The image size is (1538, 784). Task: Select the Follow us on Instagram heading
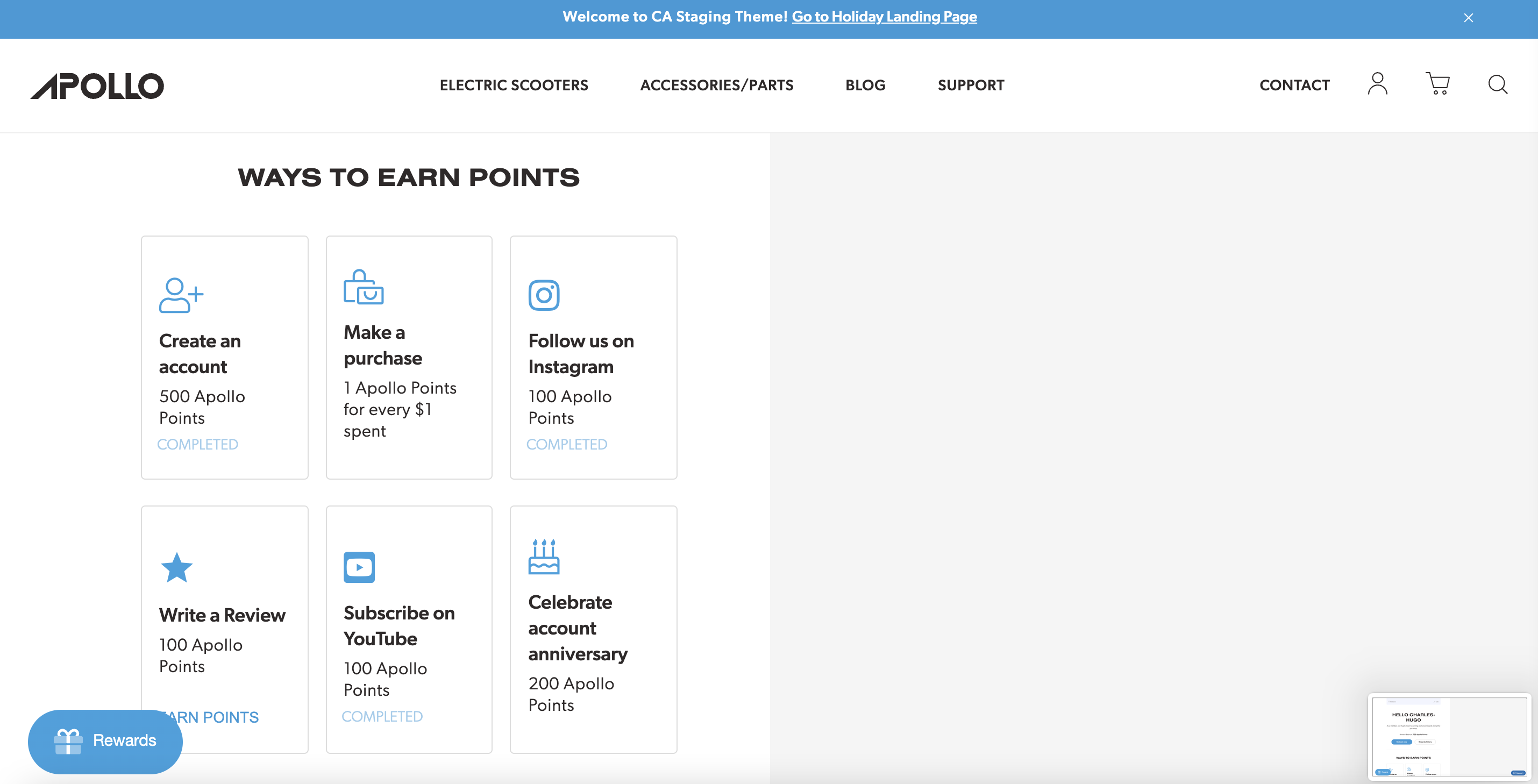tap(581, 353)
